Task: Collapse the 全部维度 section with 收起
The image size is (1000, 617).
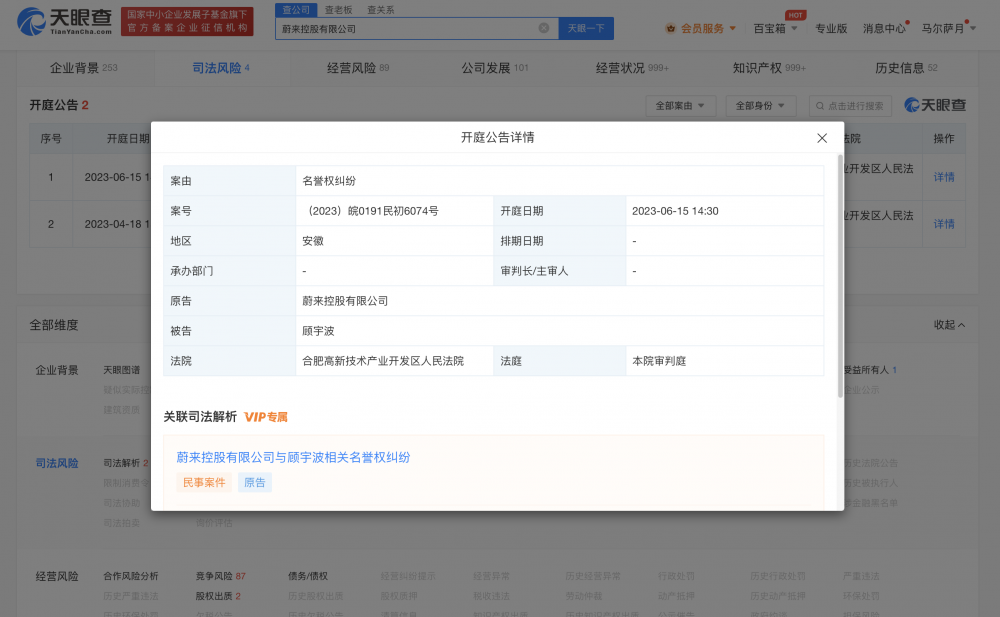Action: pos(950,325)
